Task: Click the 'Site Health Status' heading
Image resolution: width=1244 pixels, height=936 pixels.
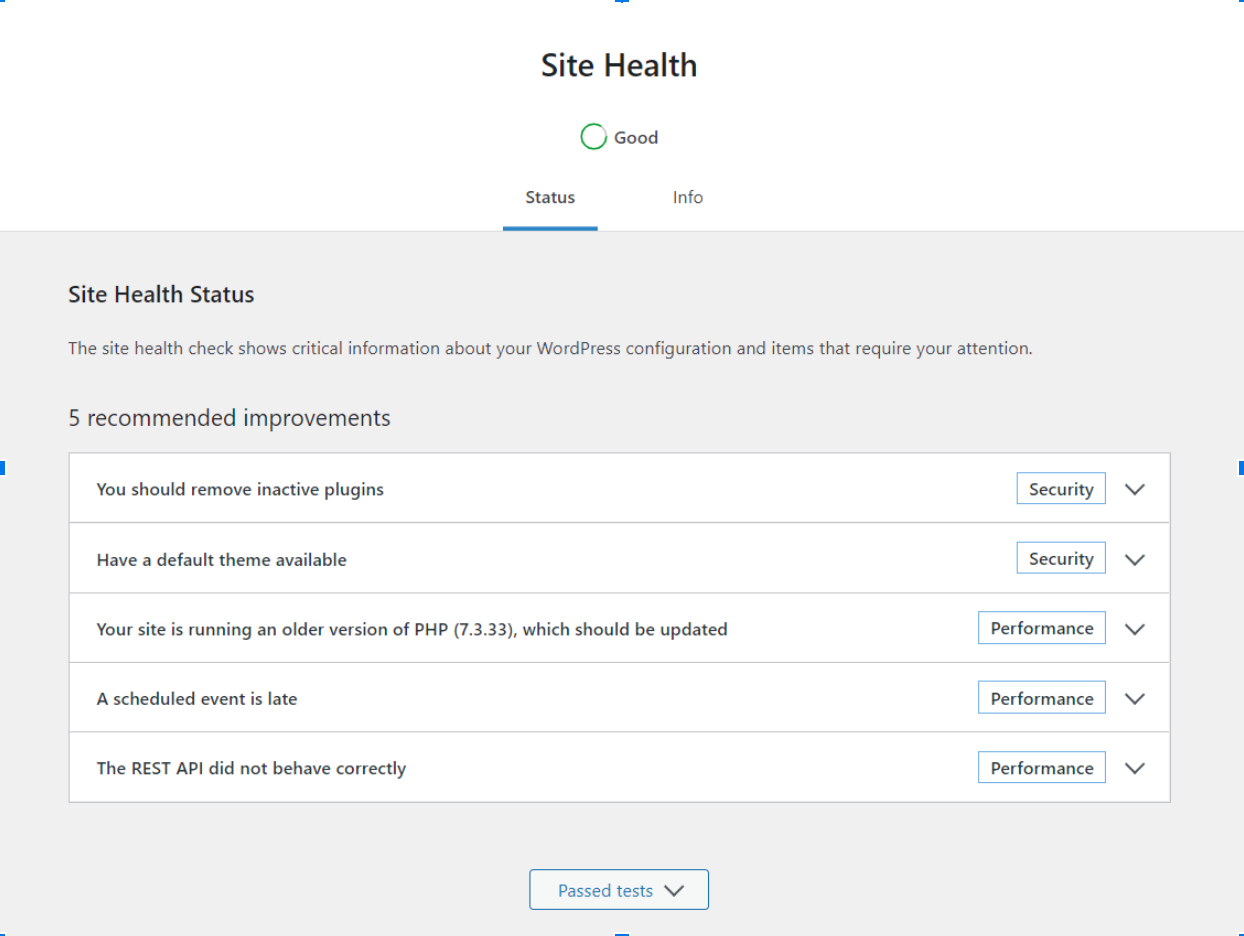Action: [161, 295]
